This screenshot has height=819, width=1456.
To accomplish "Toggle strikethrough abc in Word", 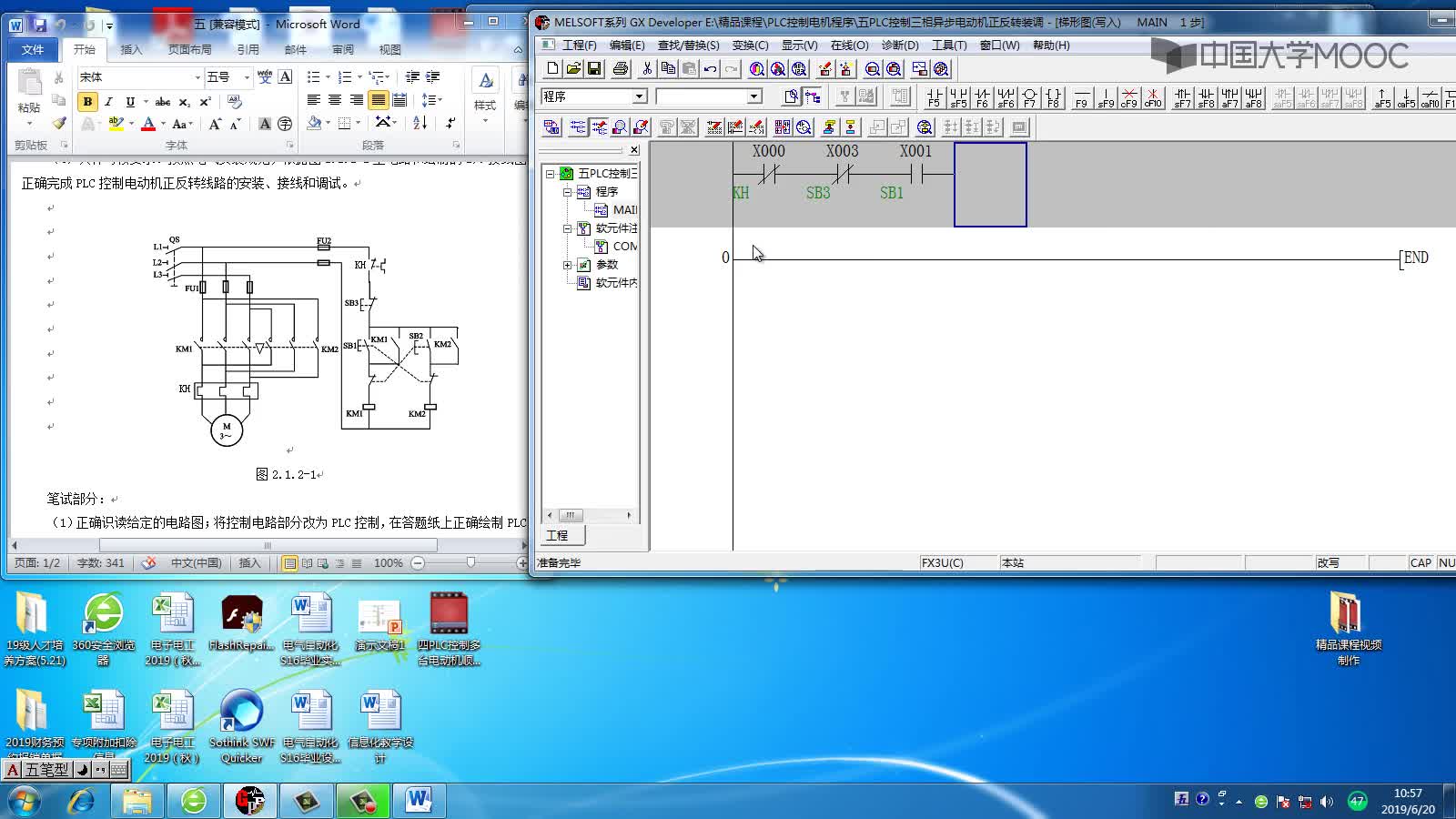I will pos(163,102).
